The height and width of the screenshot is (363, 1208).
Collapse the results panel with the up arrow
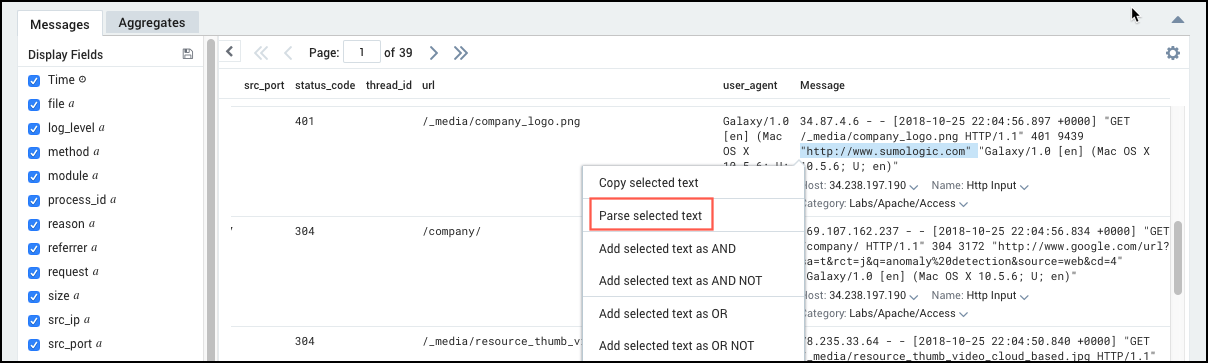[x=1178, y=20]
